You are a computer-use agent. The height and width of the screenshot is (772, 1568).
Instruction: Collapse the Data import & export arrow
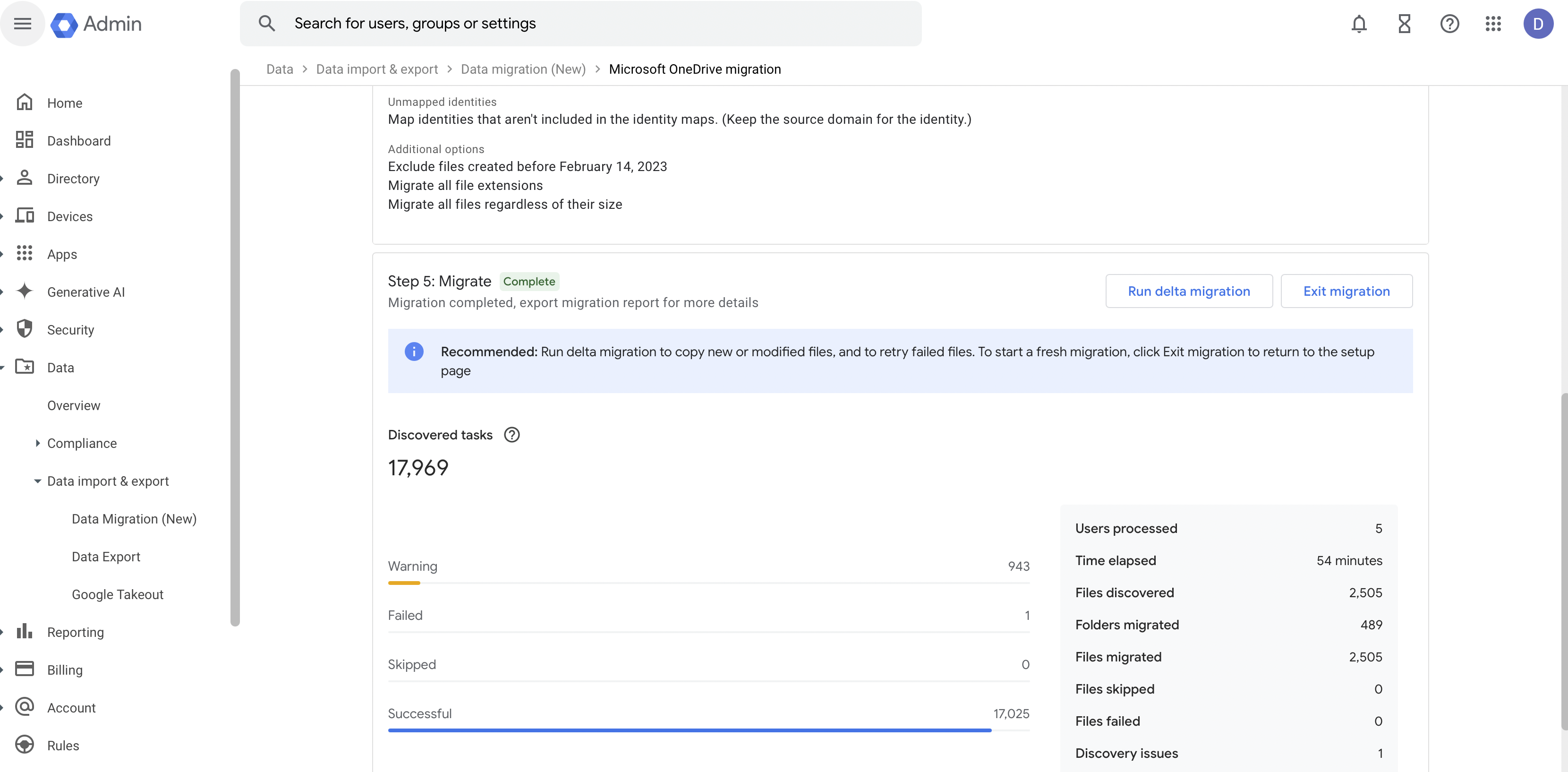[38, 481]
